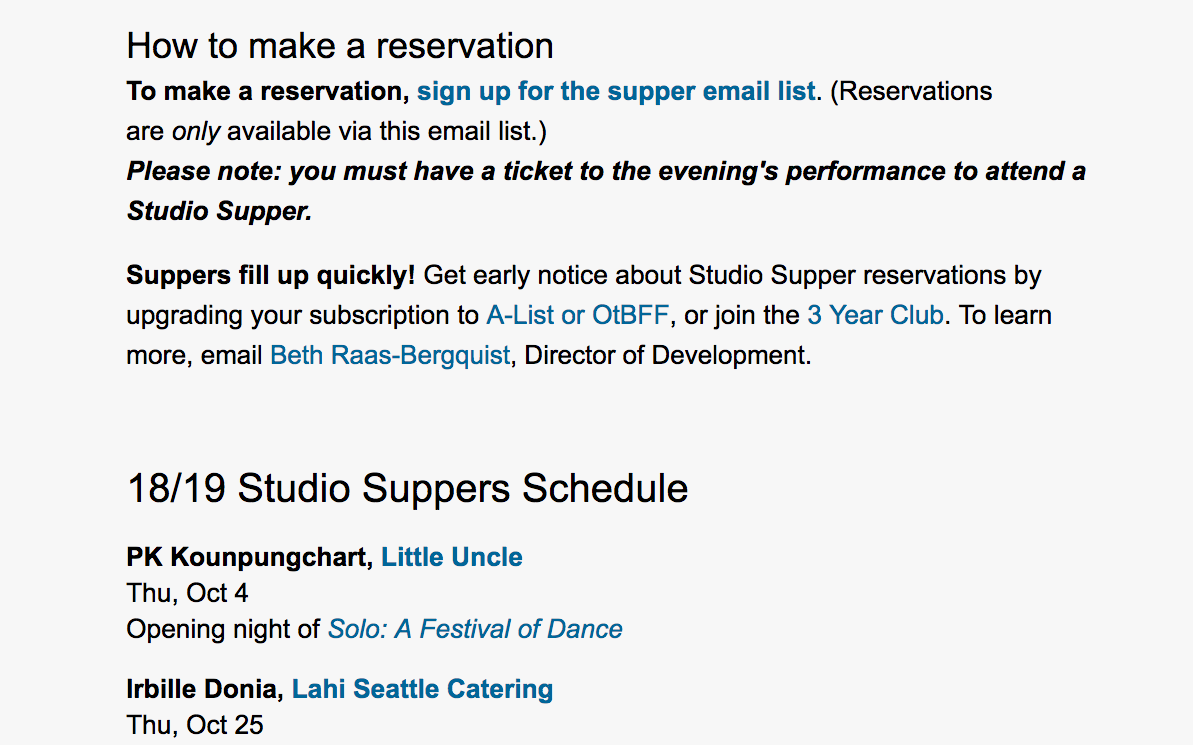Click the 18/19 Studio Suppers Schedule heading
Image resolution: width=1193 pixels, height=745 pixels.
(407, 488)
